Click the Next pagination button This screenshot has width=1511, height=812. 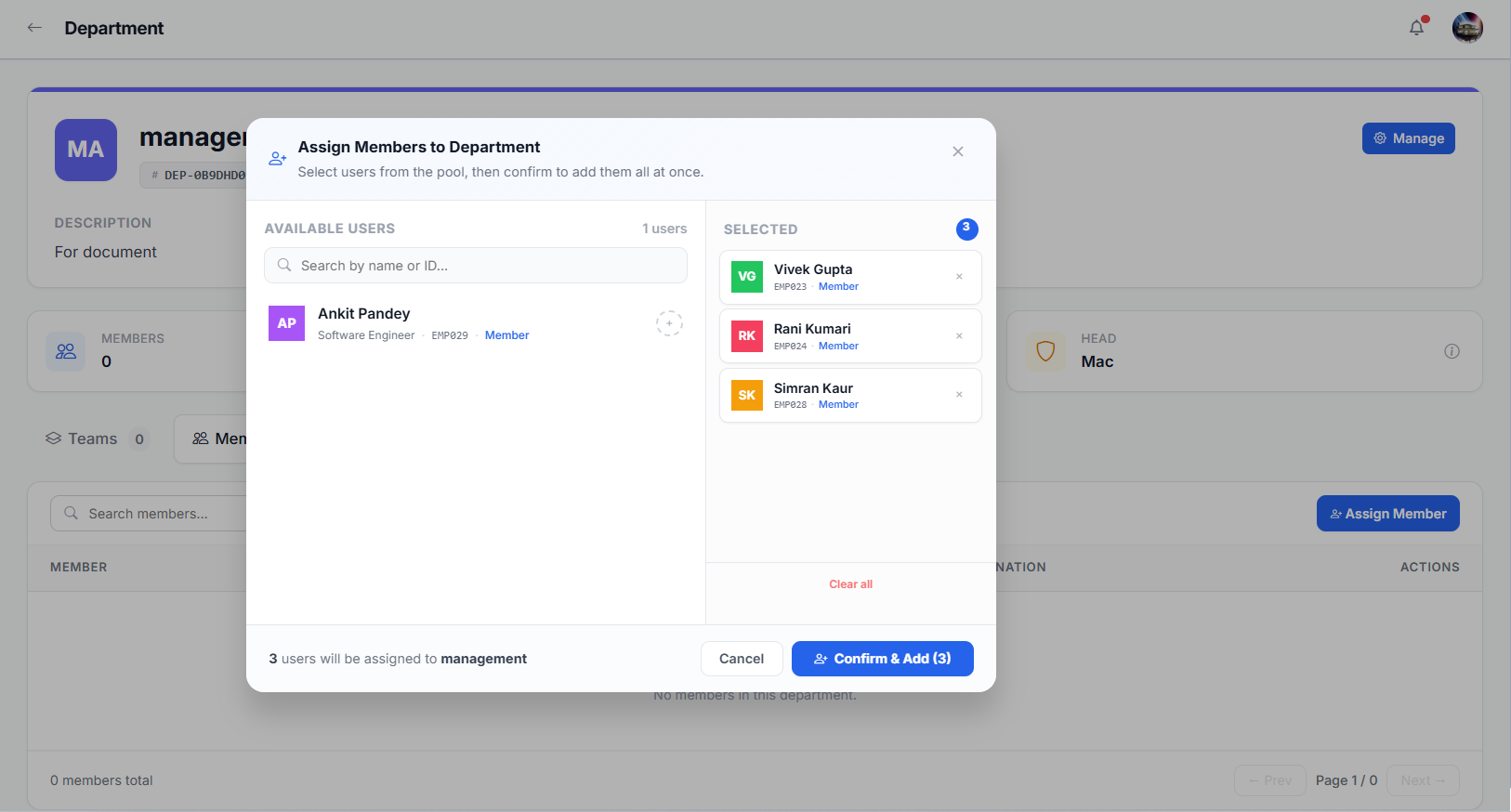(1423, 780)
